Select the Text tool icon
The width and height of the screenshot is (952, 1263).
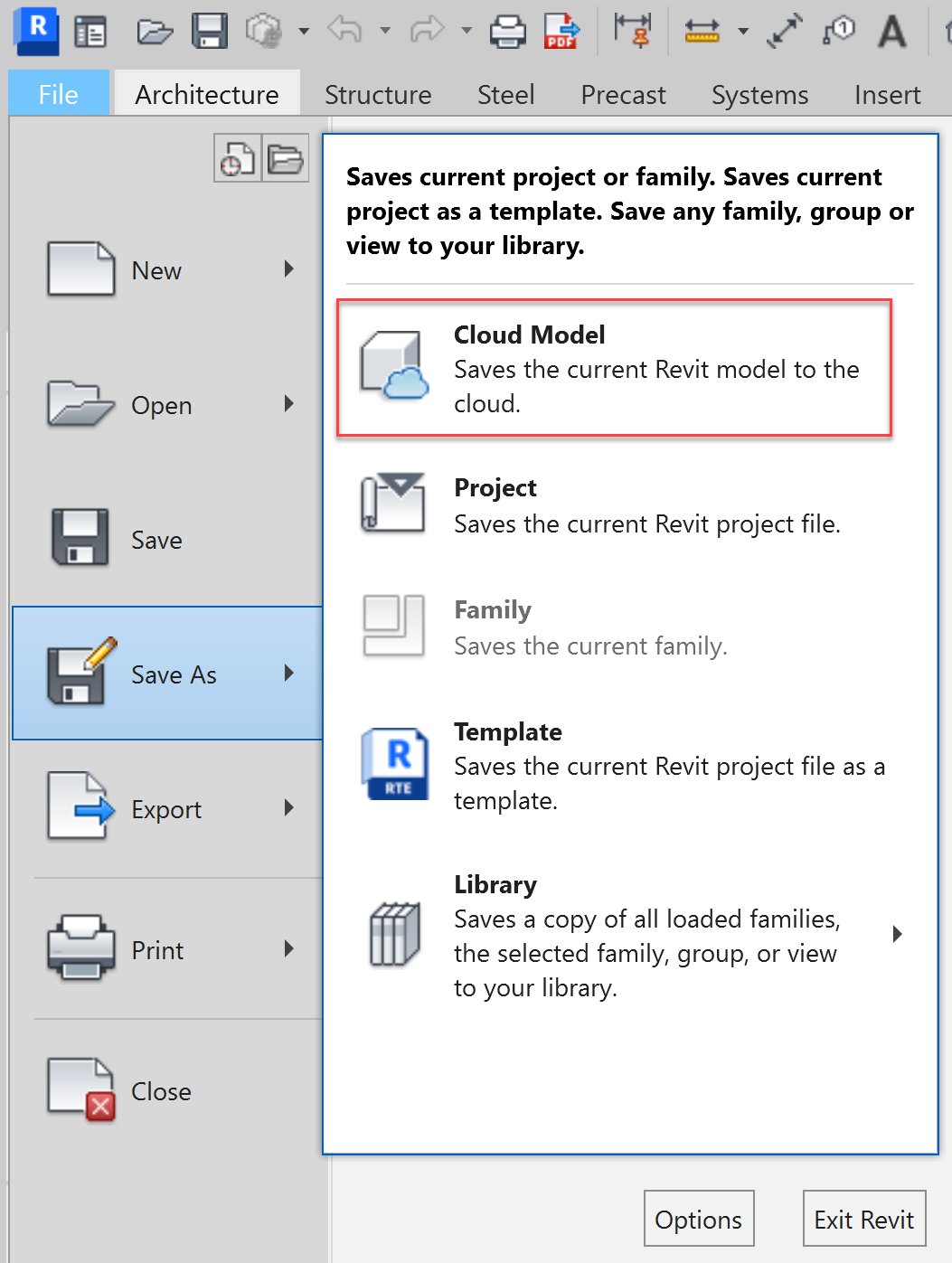pyautogui.click(x=891, y=32)
